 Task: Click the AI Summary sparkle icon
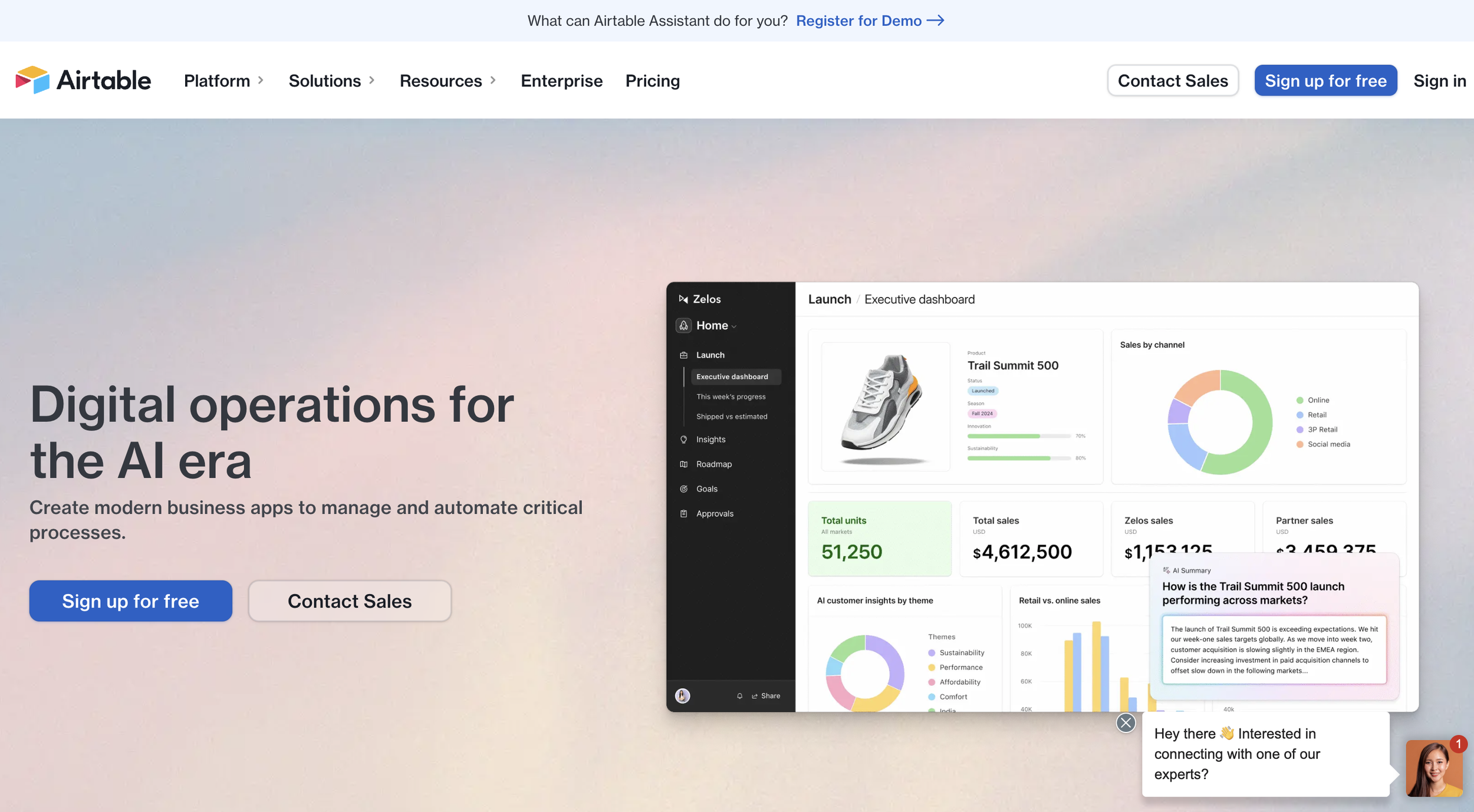coord(1166,570)
